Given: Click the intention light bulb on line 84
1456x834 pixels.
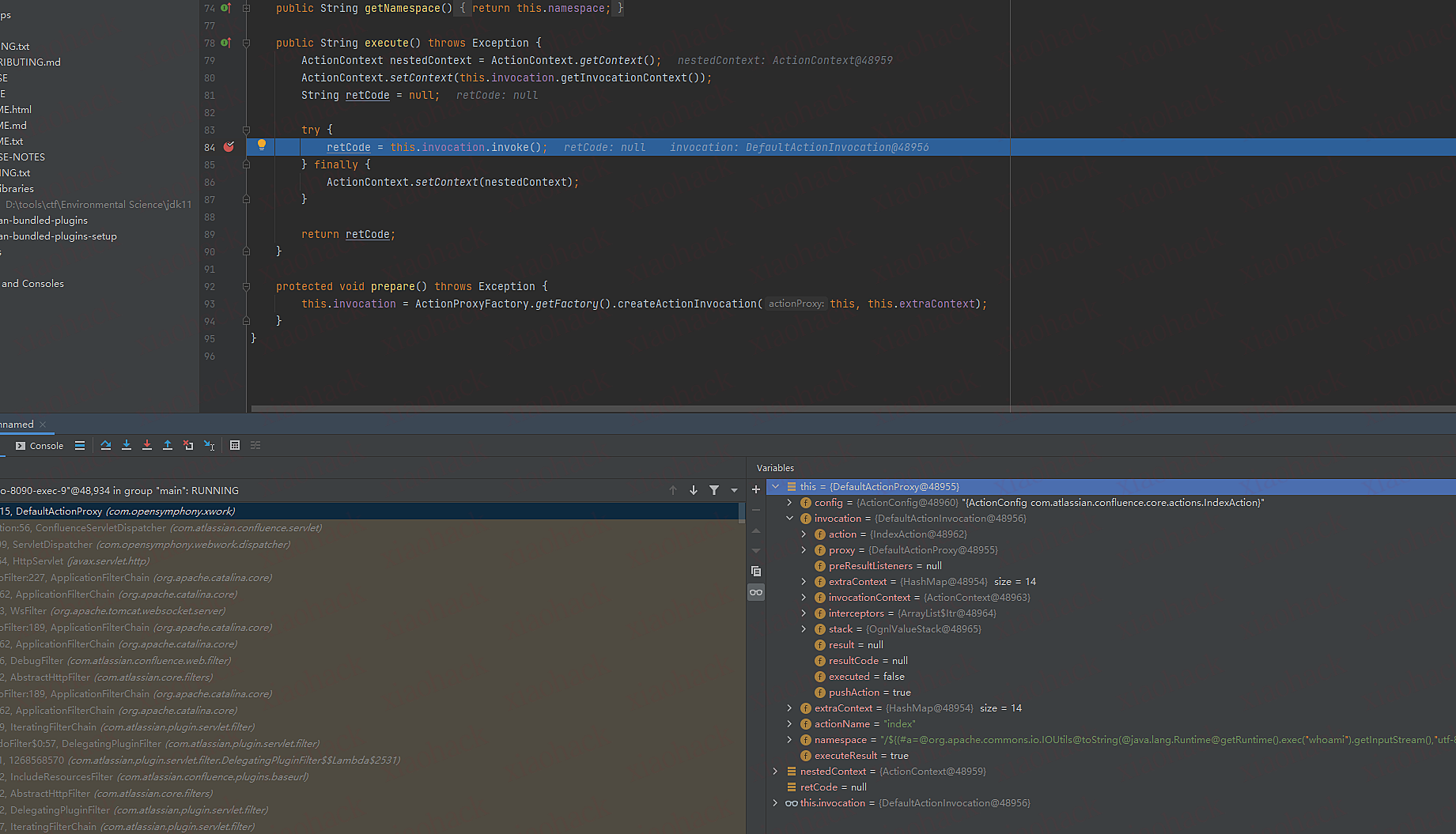Looking at the screenshot, I should [262, 145].
